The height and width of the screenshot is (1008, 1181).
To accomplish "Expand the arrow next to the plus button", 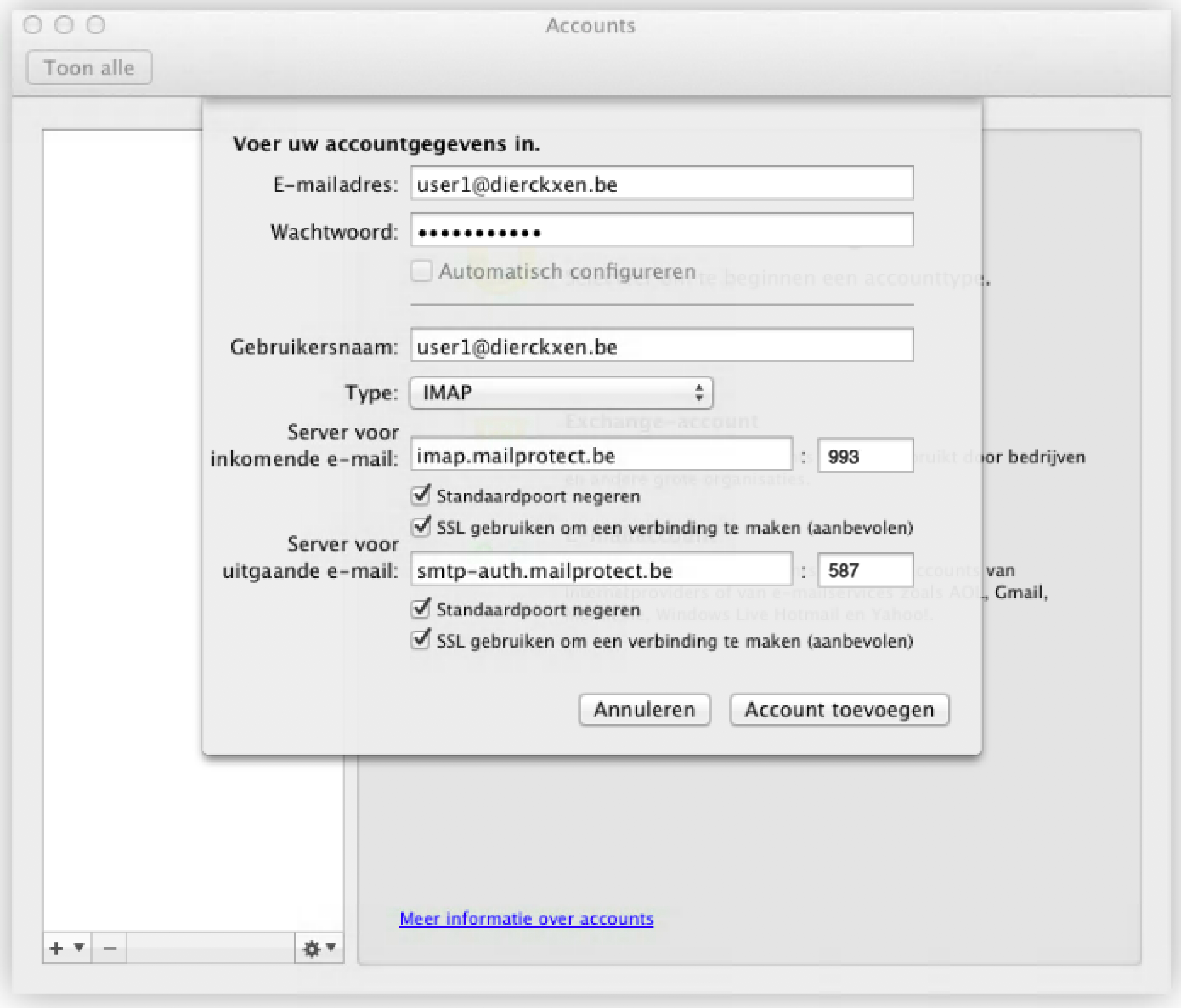I will [79, 948].
